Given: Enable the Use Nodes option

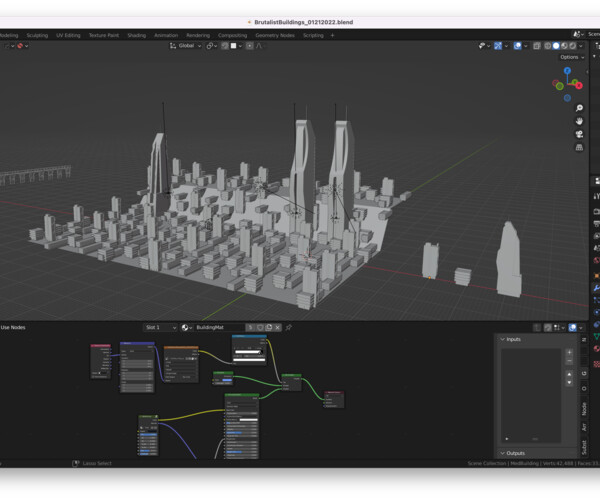Looking at the screenshot, I should 12,327.
